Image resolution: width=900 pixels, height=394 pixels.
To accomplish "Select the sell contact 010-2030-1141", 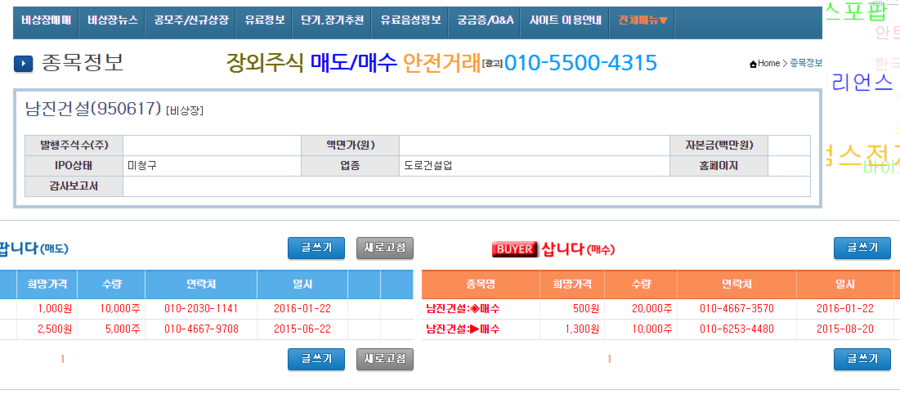I will pyautogui.click(x=201, y=309).
